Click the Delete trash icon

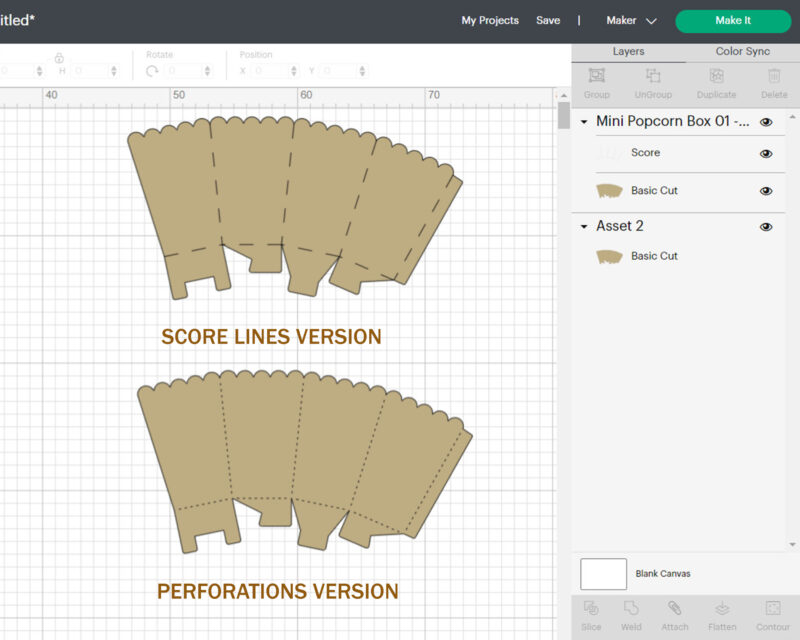click(x=774, y=77)
